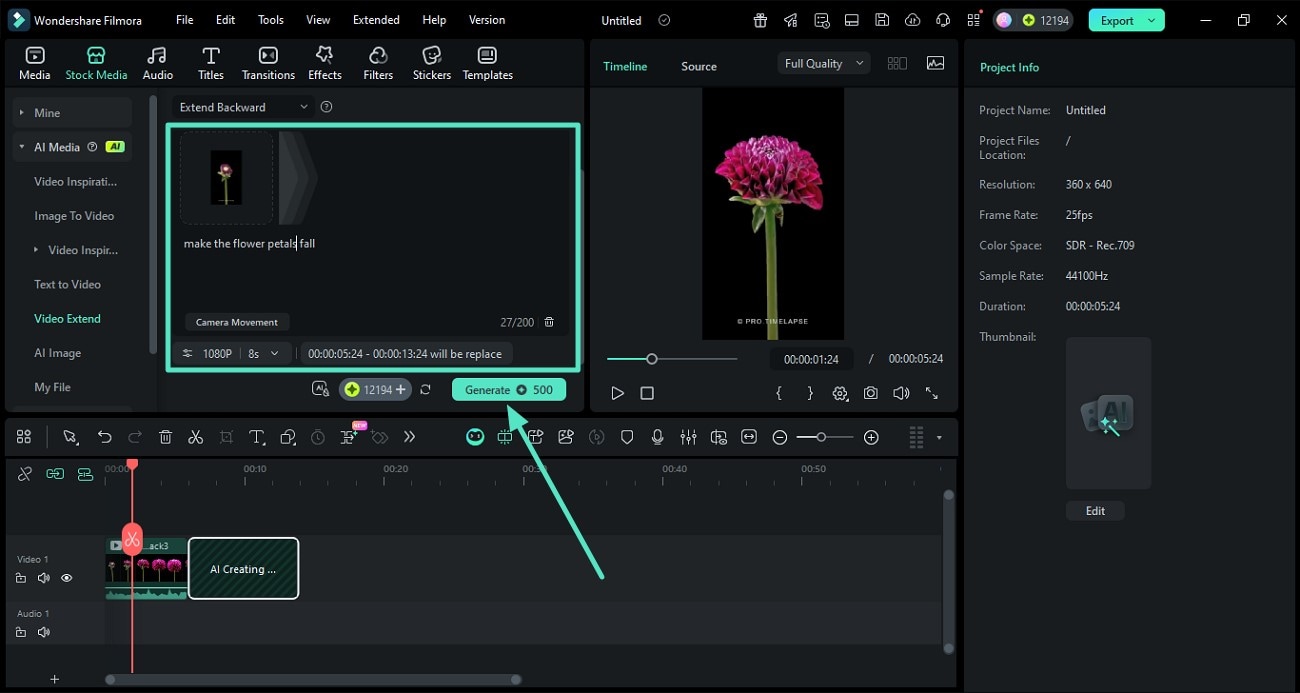Click the Edit button under the thumbnail
This screenshot has width=1300, height=693.
click(x=1095, y=510)
